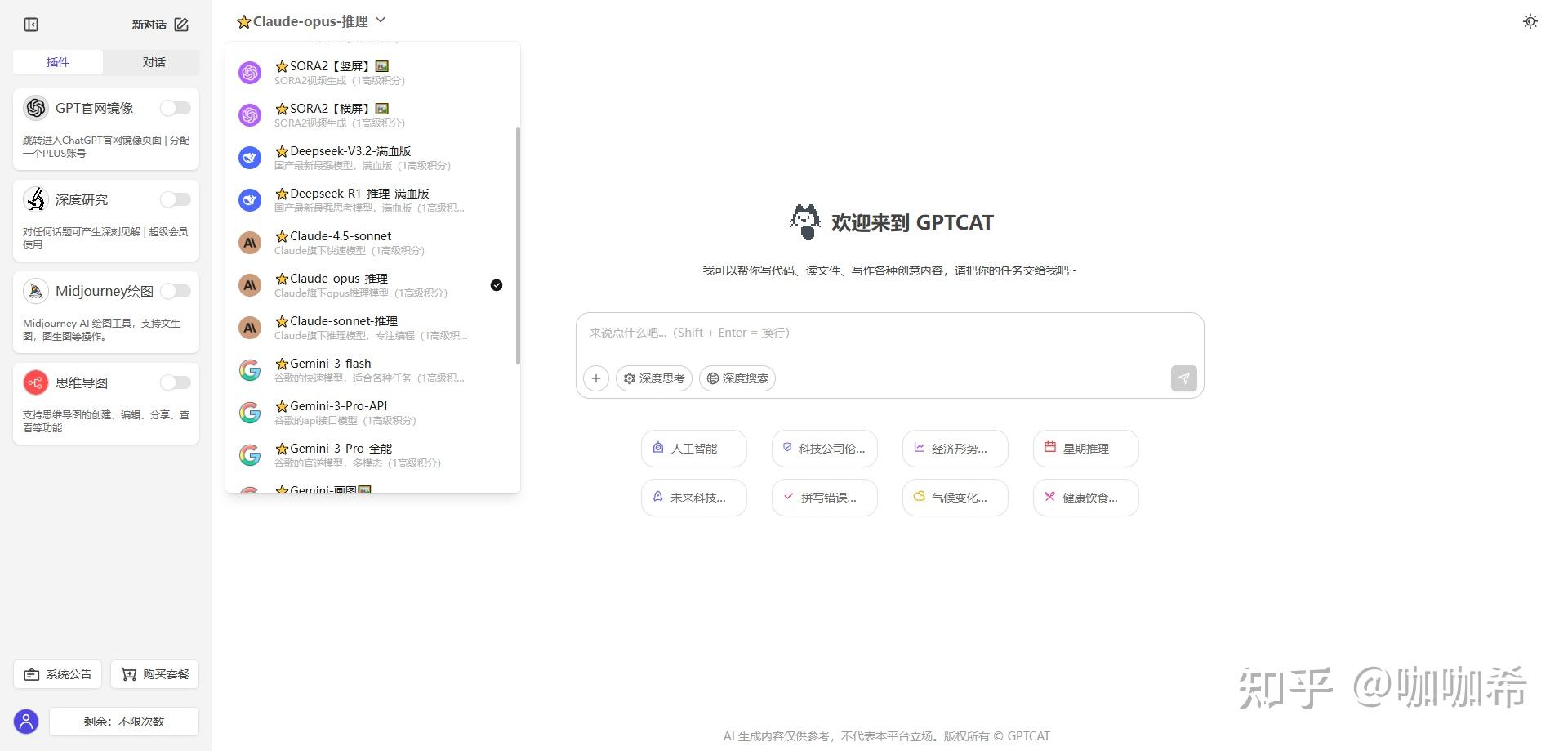Click the 深度研究 microscope icon
The width and height of the screenshot is (1568, 751).
tap(36, 199)
